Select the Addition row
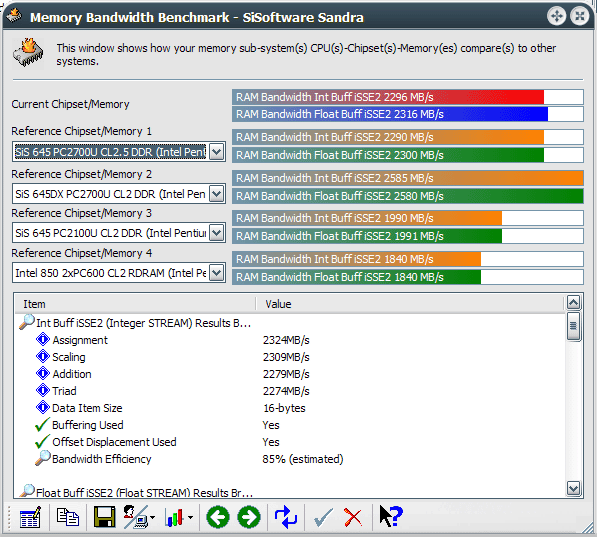This screenshot has width=597, height=537. click(x=290, y=374)
